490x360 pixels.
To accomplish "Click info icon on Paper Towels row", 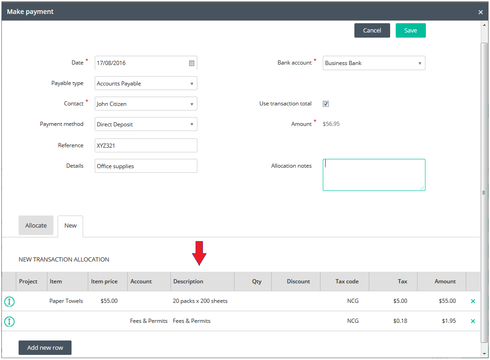I will (x=9, y=302).
